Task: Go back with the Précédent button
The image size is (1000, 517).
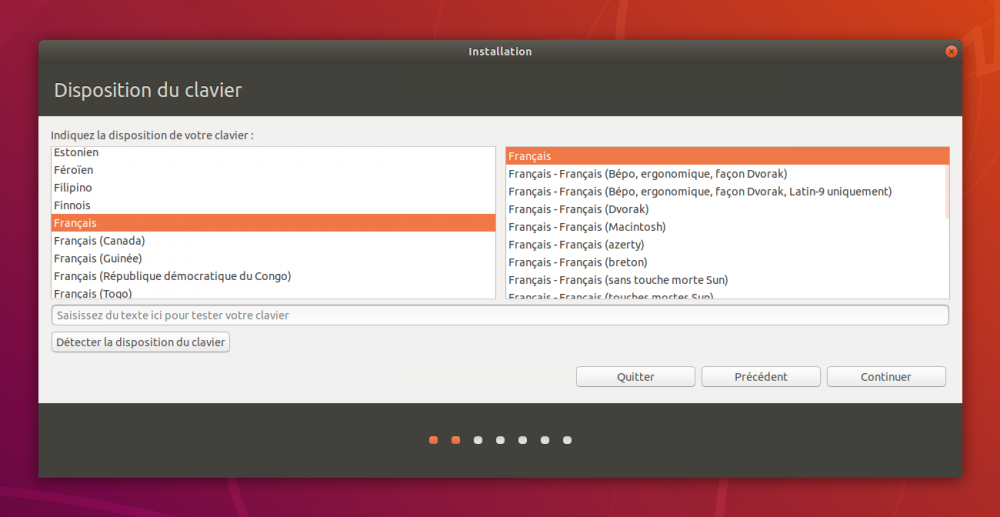Action: pos(761,377)
